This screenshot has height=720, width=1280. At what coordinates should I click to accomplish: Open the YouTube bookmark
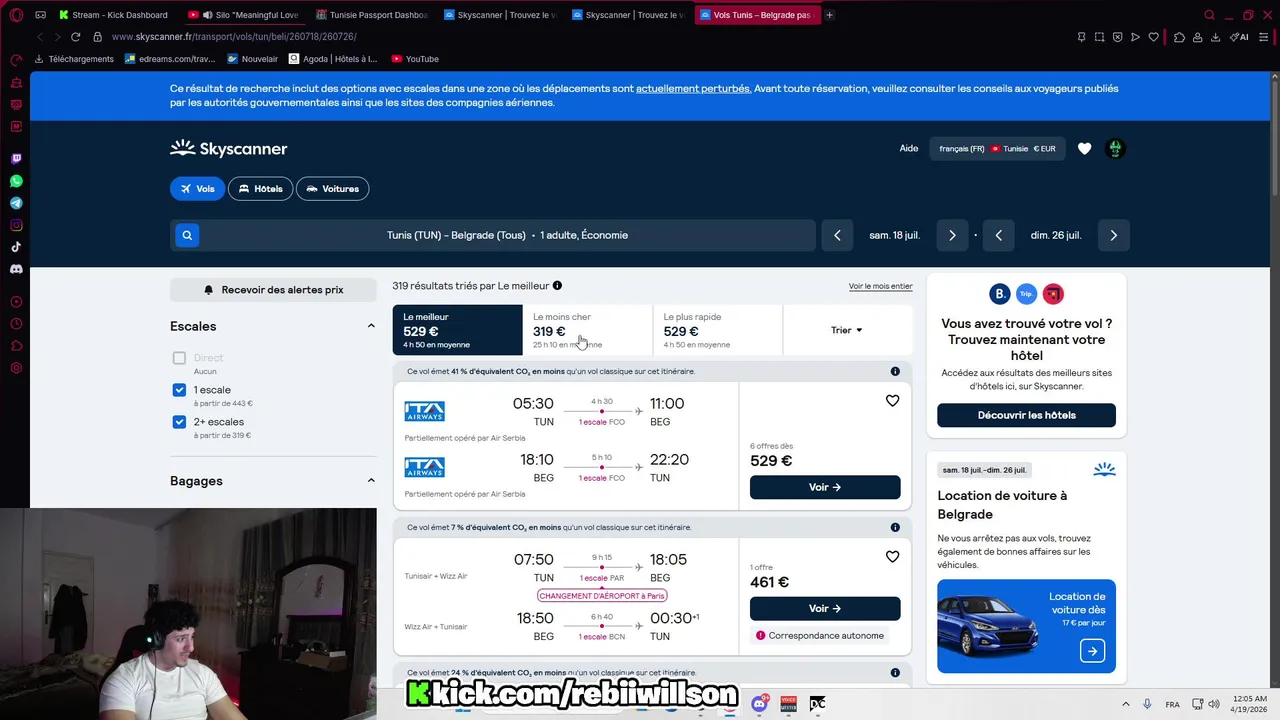415,59
